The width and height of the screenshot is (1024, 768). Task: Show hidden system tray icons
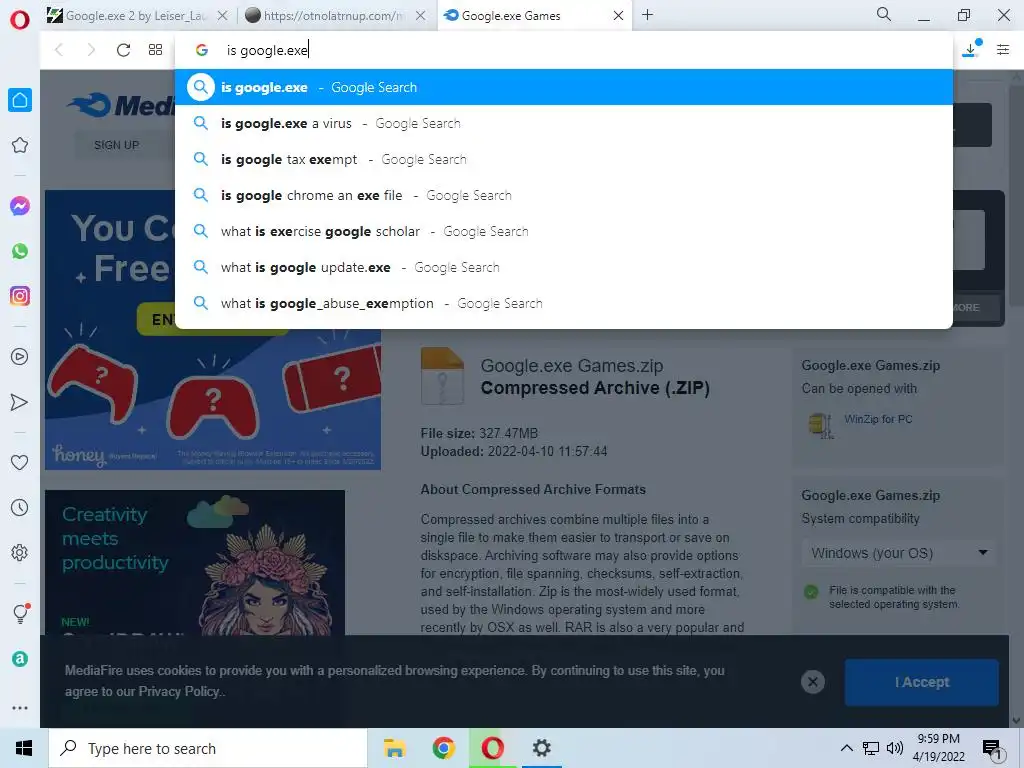point(846,748)
